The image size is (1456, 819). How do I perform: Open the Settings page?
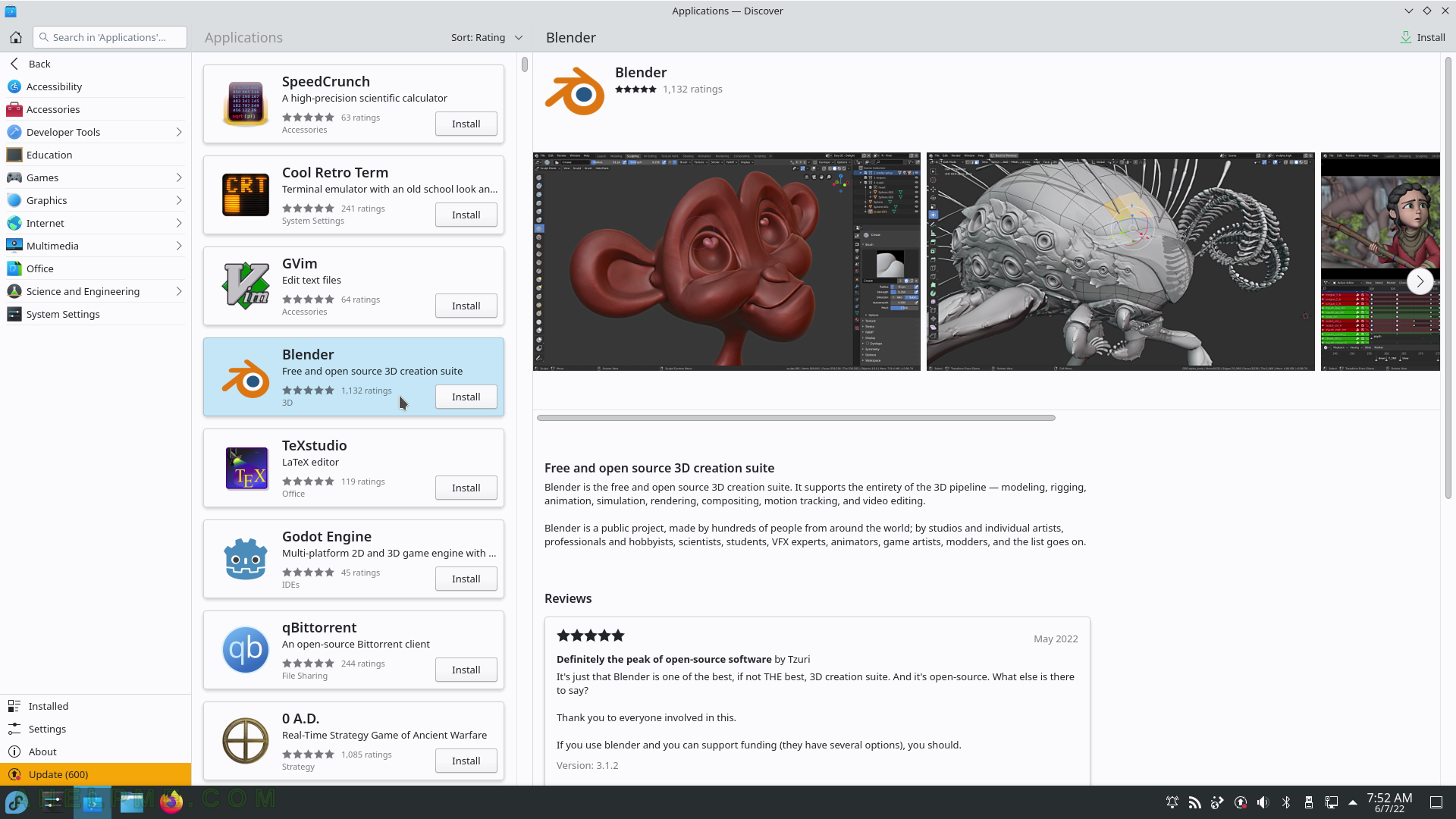96,729
